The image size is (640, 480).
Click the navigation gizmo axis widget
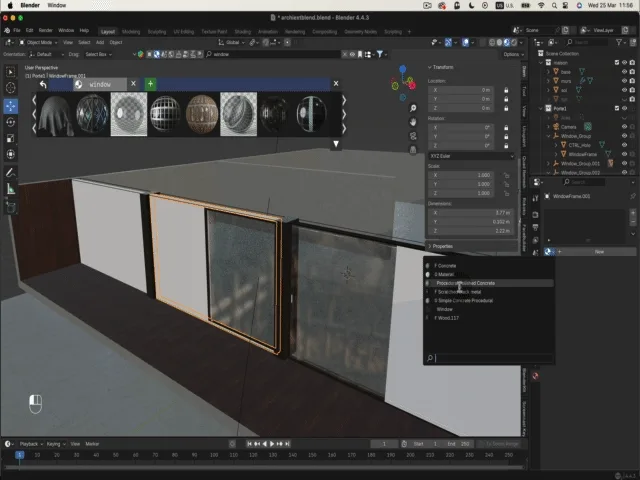click(404, 82)
